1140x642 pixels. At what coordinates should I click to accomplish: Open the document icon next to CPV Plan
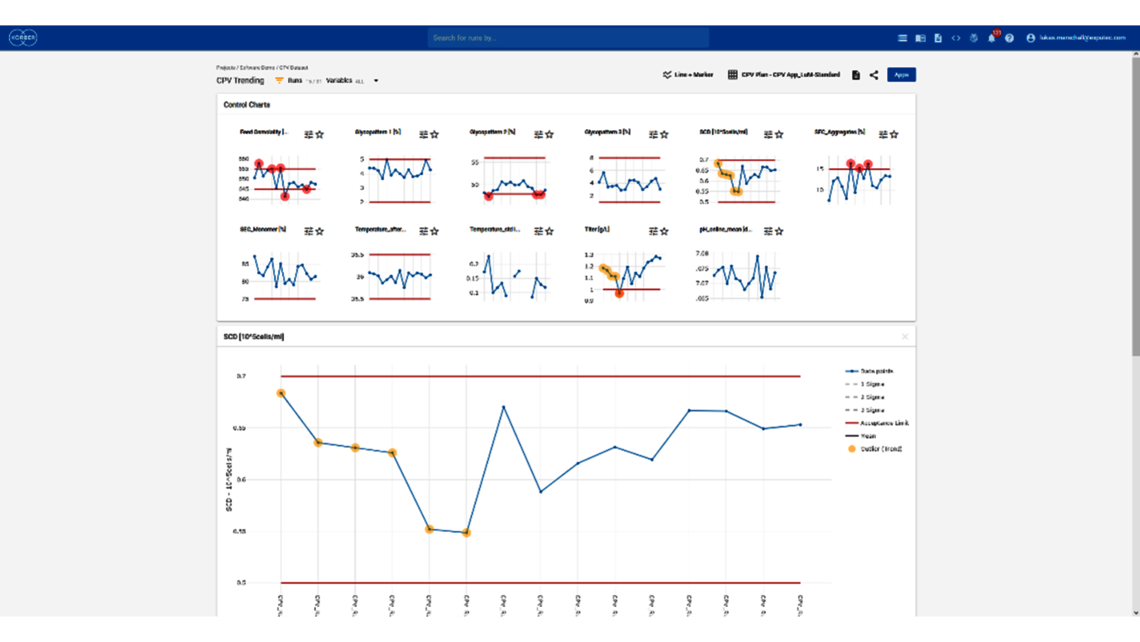(x=856, y=75)
